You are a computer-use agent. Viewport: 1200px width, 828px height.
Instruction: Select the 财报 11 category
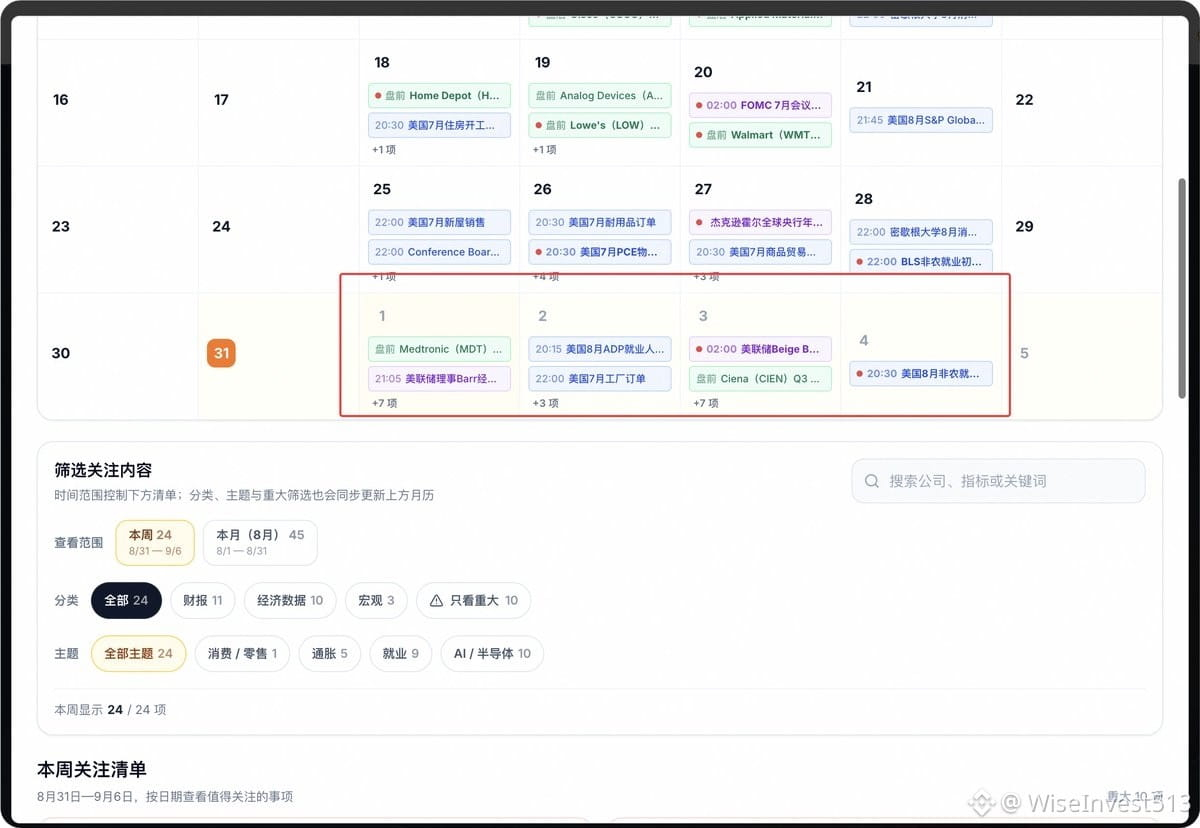point(203,601)
